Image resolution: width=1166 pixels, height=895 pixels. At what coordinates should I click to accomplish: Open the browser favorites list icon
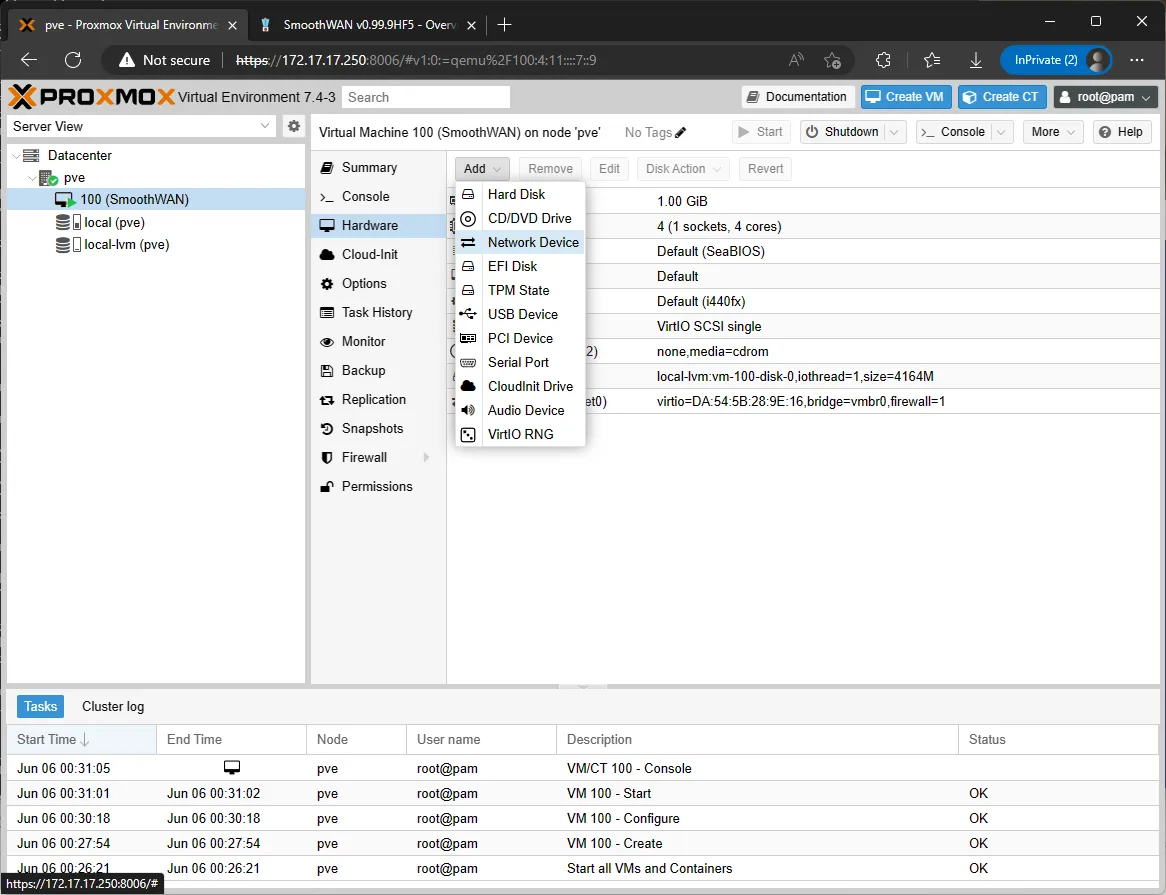[932, 60]
